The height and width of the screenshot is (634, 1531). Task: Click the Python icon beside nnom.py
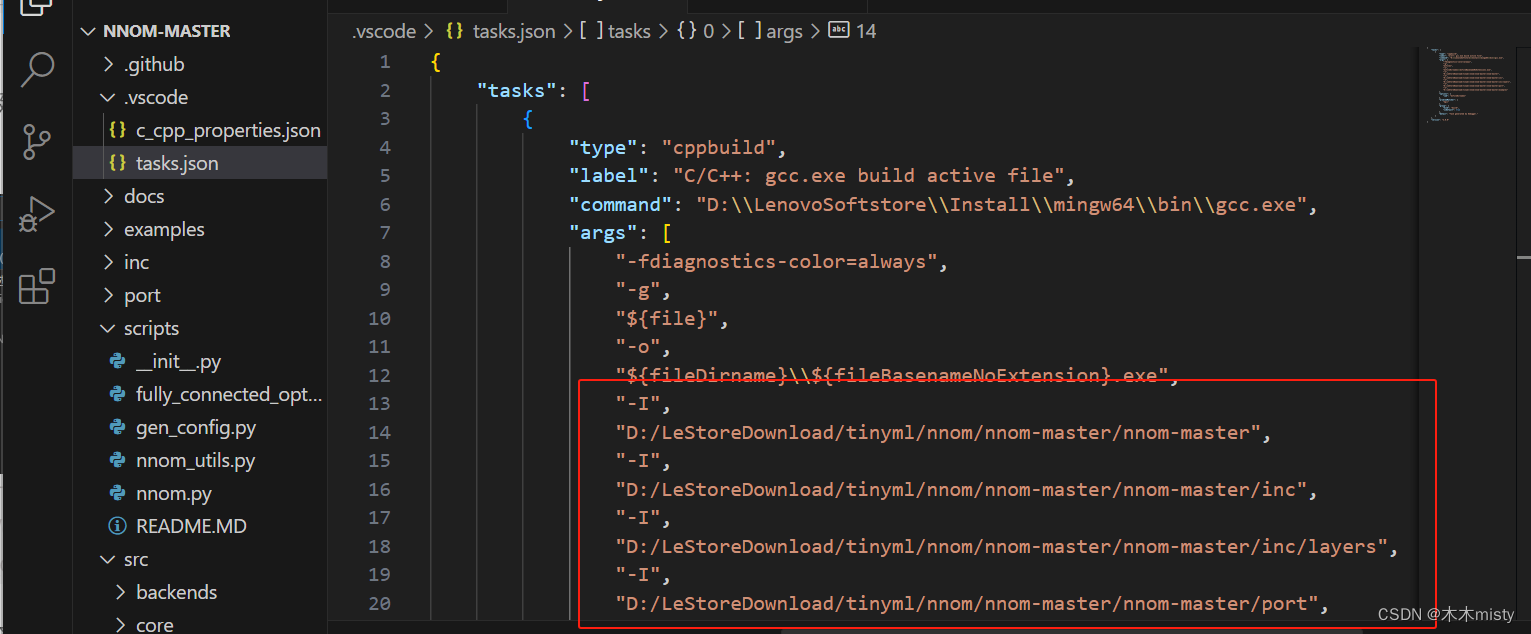click(x=117, y=493)
